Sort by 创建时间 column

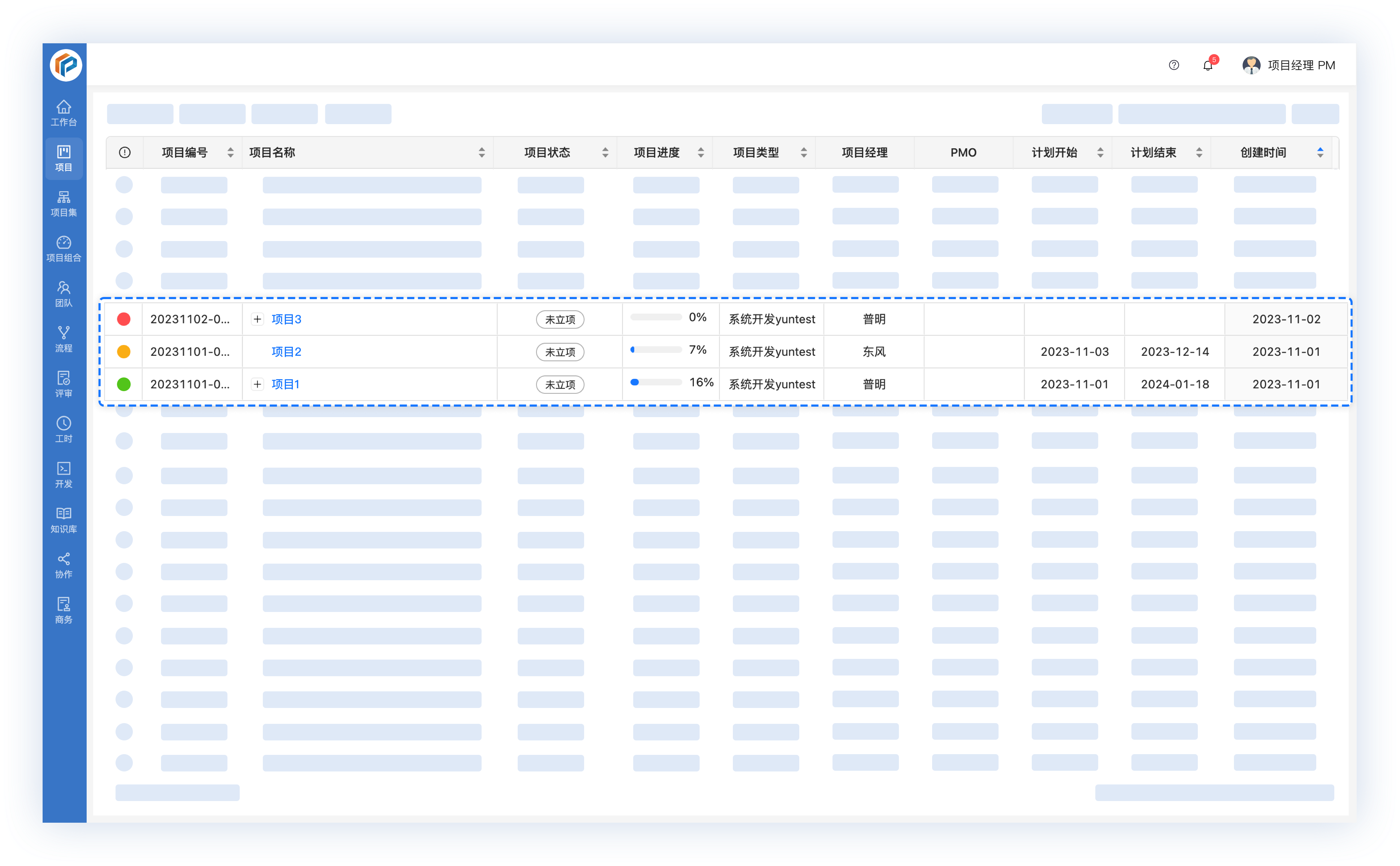pyautogui.click(x=1320, y=152)
